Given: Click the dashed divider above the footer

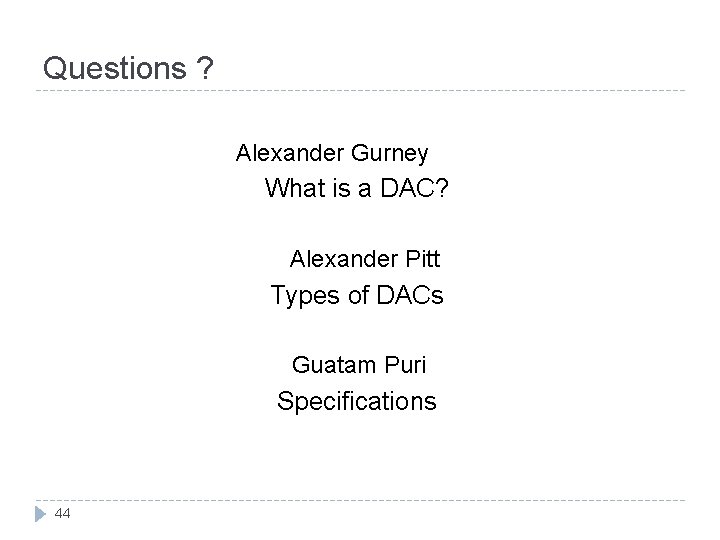Looking at the screenshot, I should 360,500.
